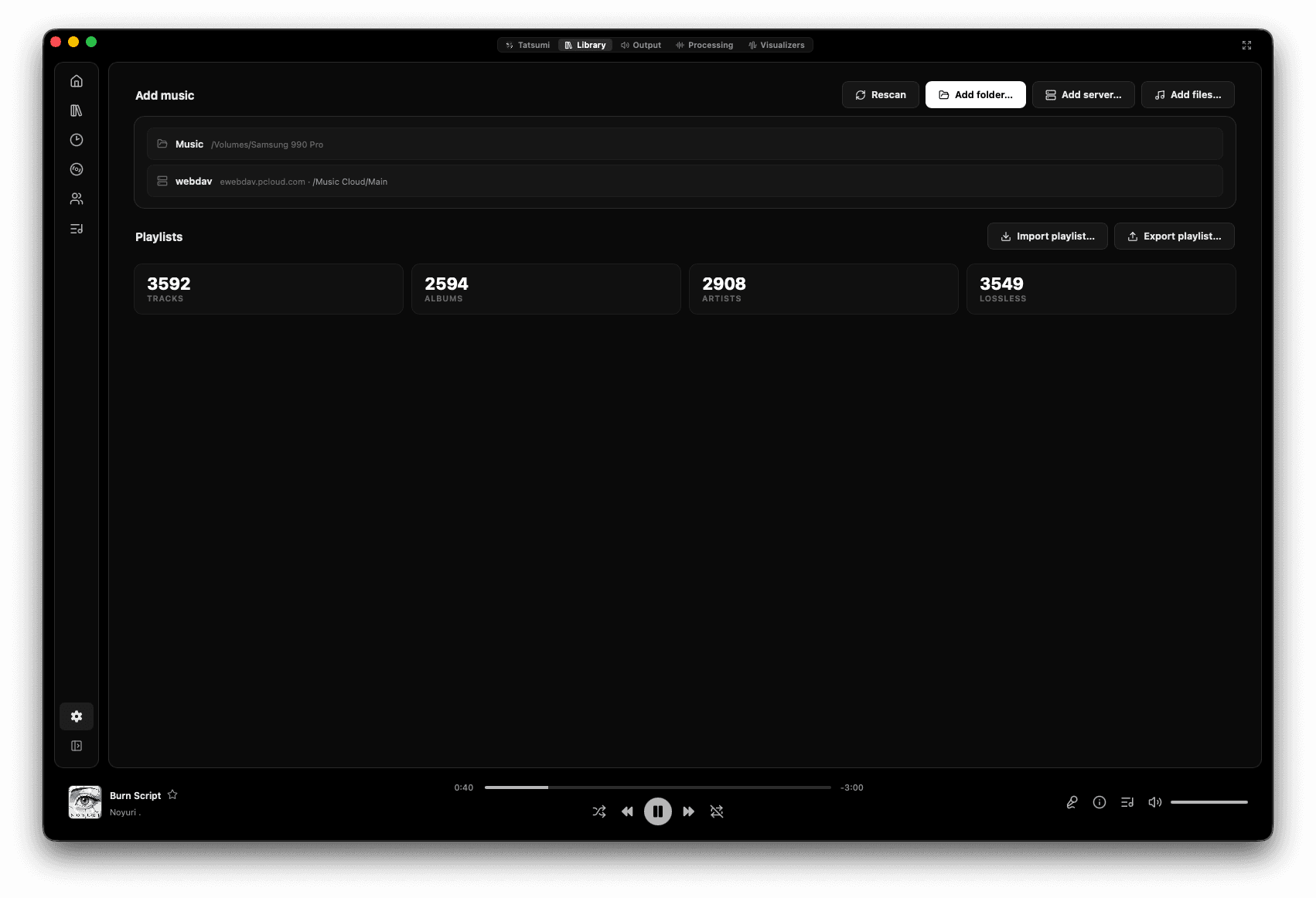Collapse the sidebar panel icon
The height and width of the screenshot is (898, 1316).
(77, 746)
